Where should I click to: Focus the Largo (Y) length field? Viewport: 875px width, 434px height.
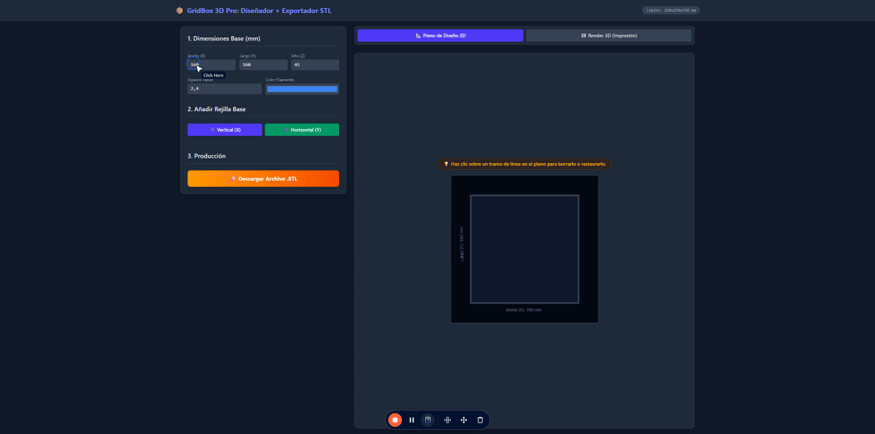263,65
